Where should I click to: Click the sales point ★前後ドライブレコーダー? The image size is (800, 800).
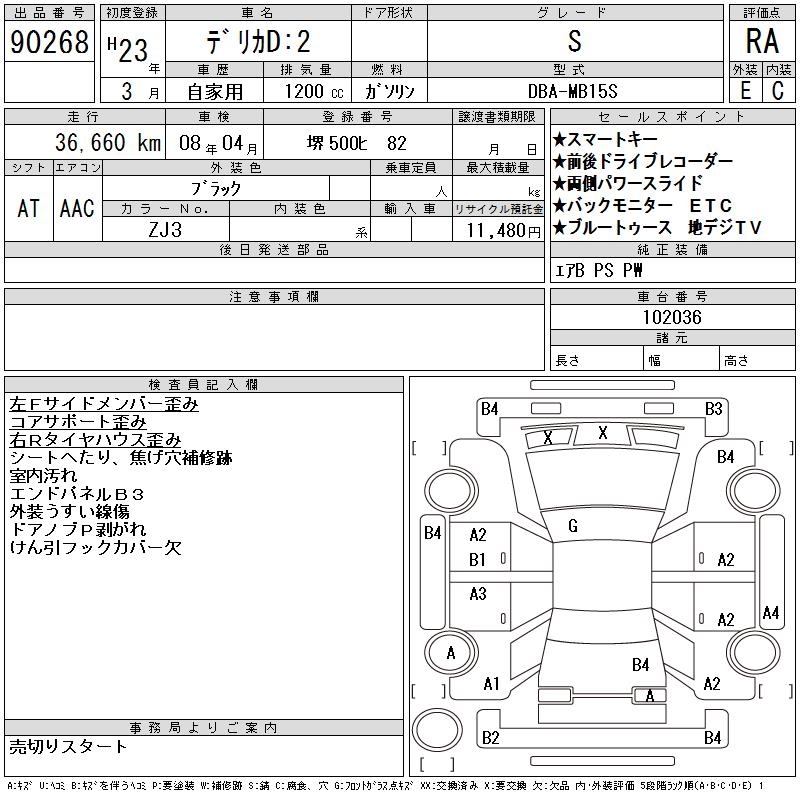[643, 161]
